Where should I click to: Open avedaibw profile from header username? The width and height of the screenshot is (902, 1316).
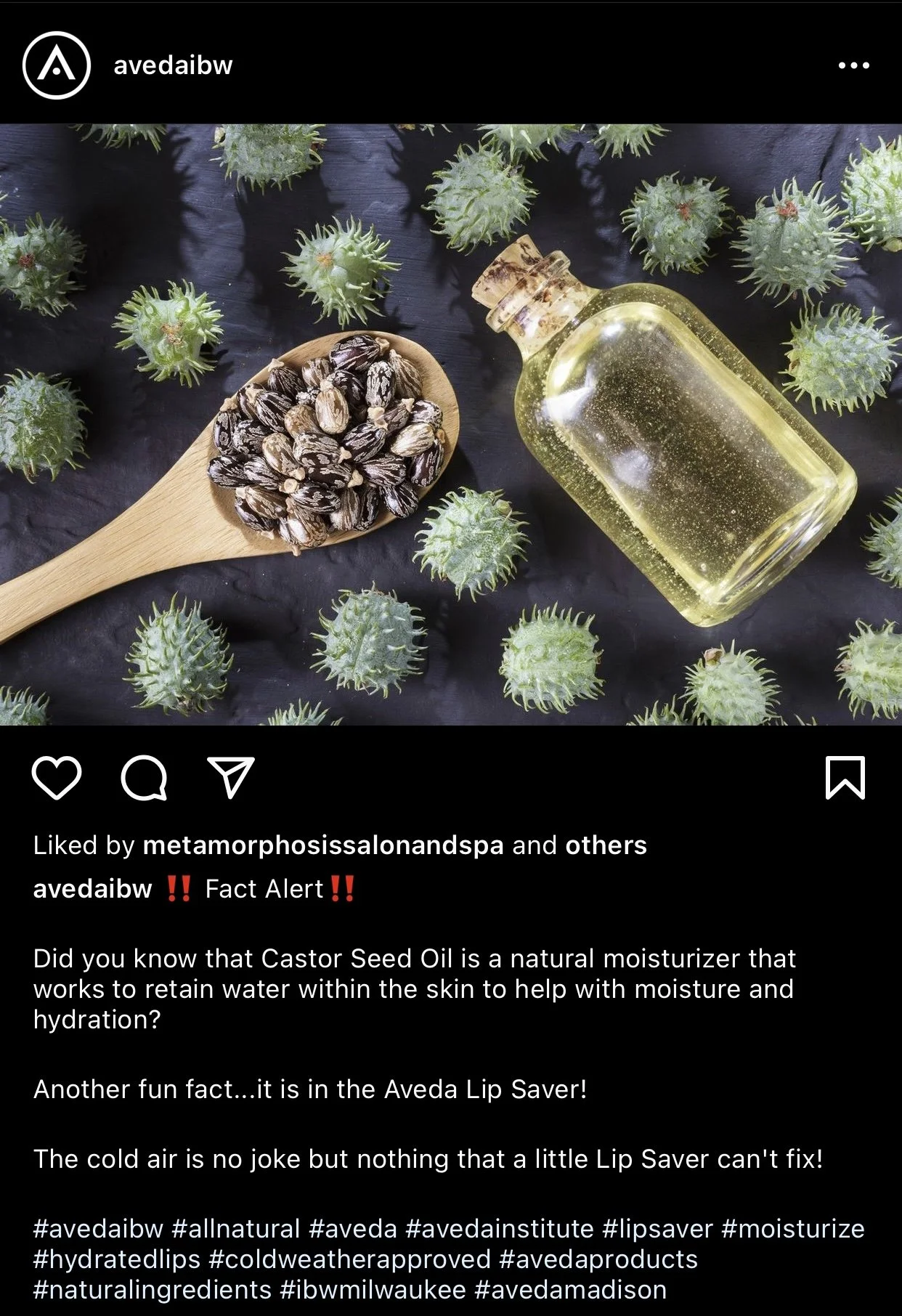(173, 65)
